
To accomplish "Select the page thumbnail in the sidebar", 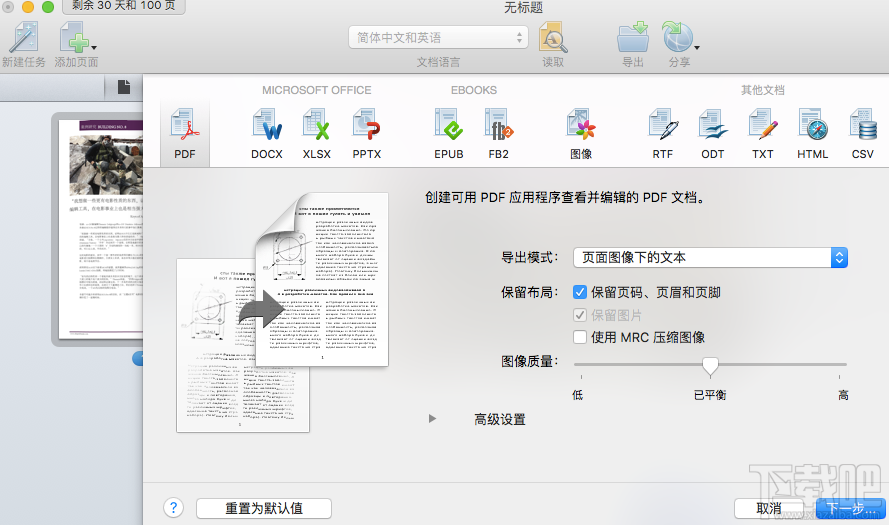I will tap(101, 229).
